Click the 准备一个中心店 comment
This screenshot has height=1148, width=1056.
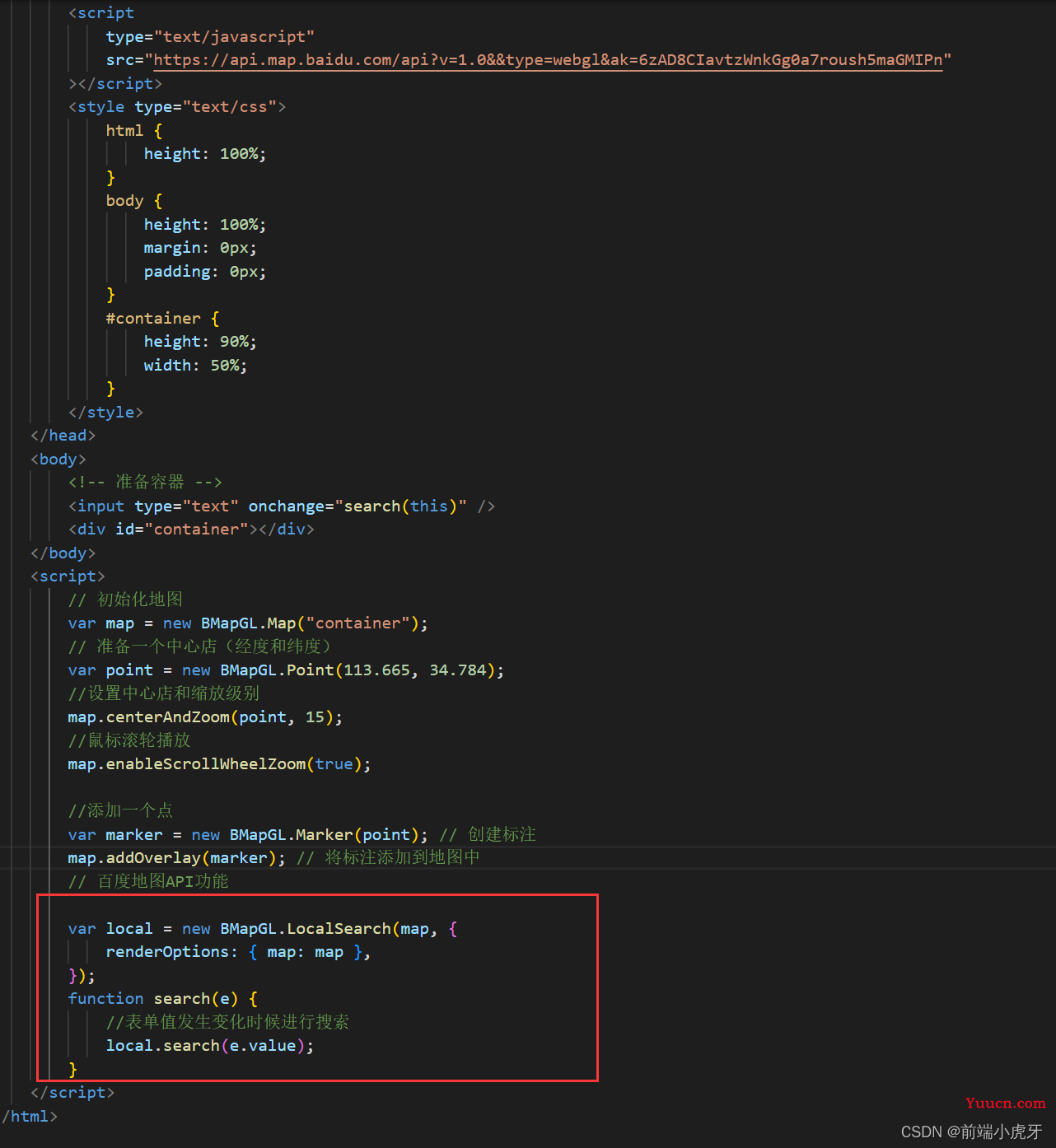click(199, 646)
